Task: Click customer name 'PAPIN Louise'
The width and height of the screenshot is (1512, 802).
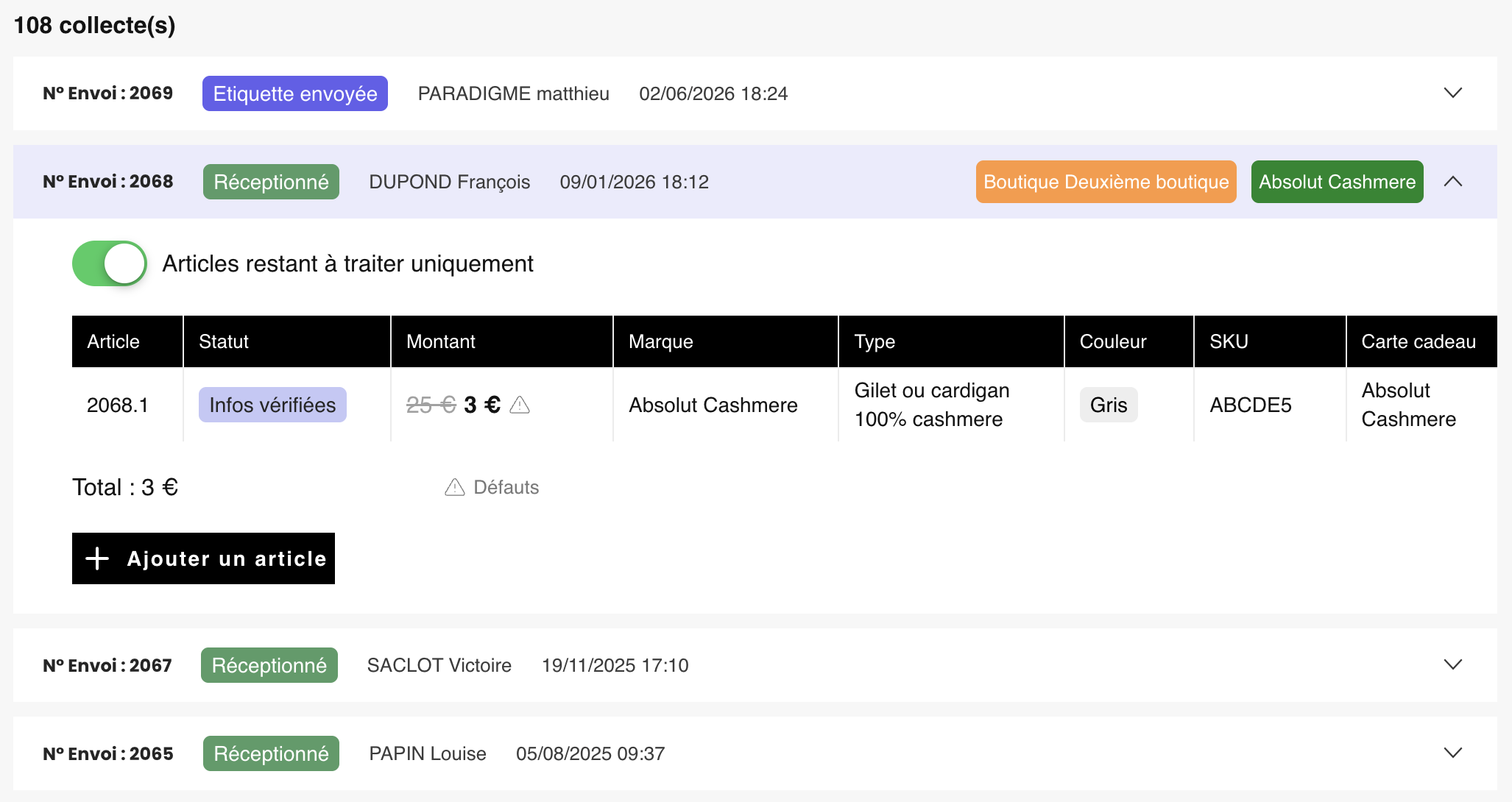Action: coord(427,753)
